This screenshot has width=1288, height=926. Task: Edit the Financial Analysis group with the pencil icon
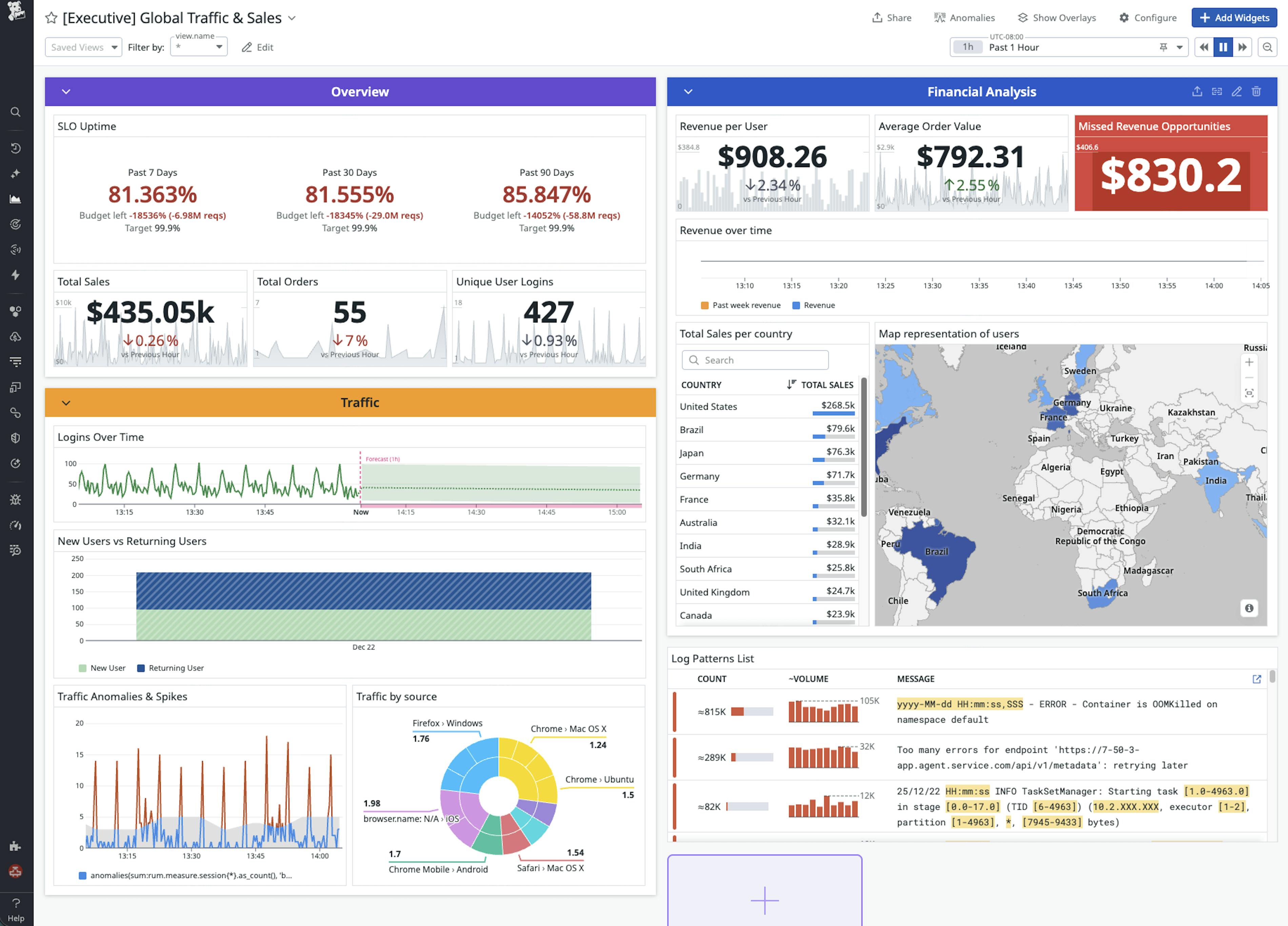point(1236,92)
